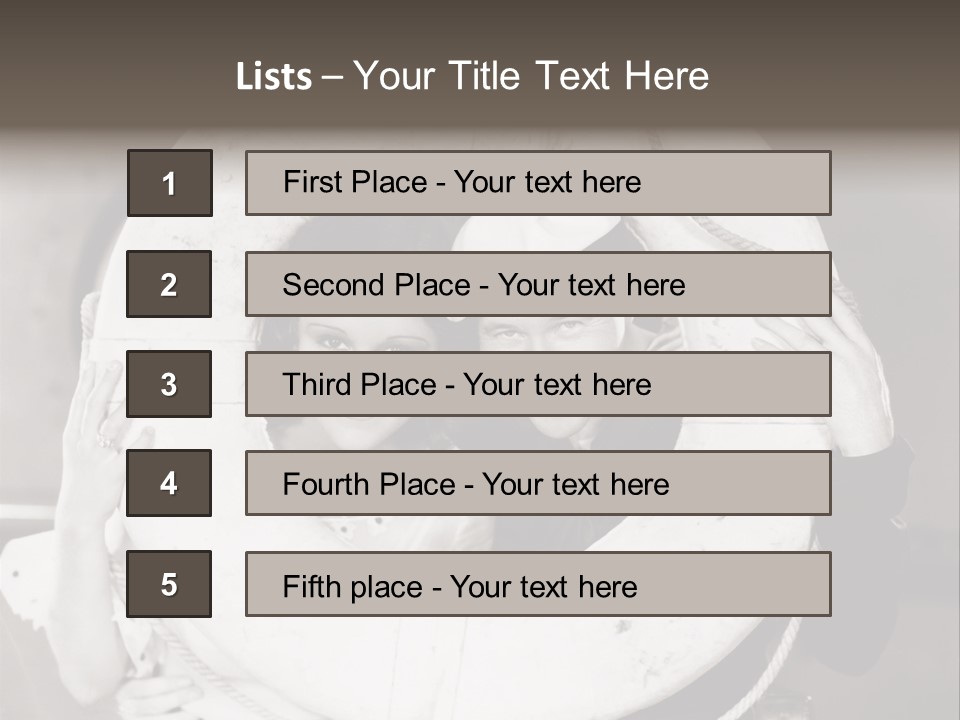The height and width of the screenshot is (720, 960).
Task: Click the word 'Fifth' in the list
Action: click(313, 586)
